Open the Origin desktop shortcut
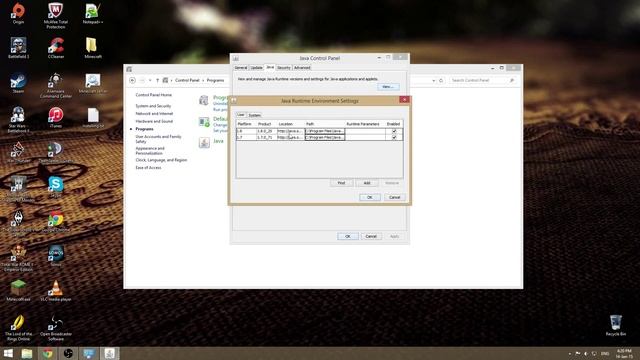 (18, 13)
